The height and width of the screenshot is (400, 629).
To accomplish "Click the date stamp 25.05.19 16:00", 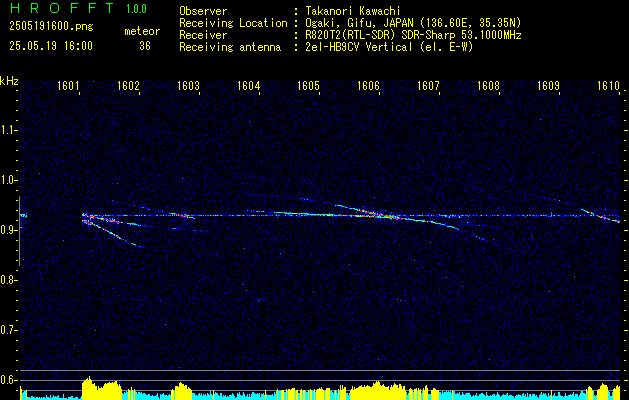I will [51, 46].
